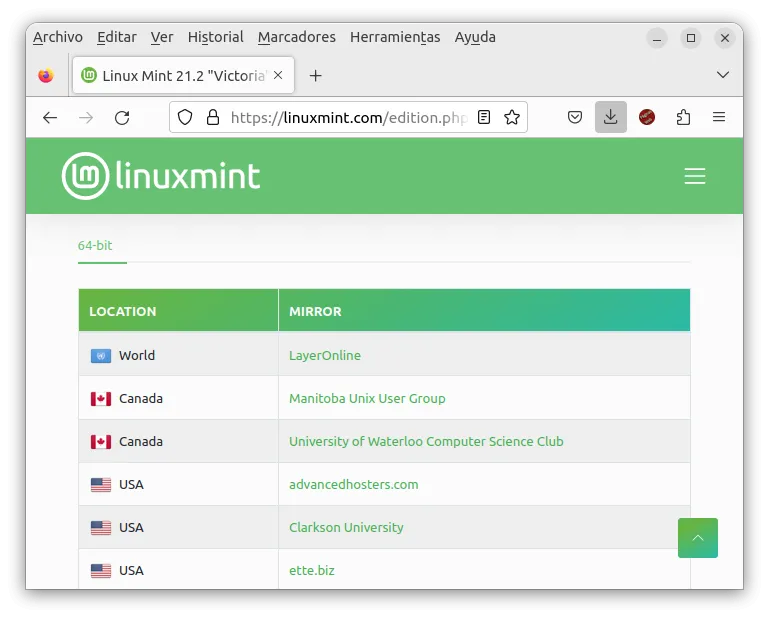The width and height of the screenshot is (769, 618).
Task: Open the advancedhosters.com mirror link
Action: click(x=354, y=485)
